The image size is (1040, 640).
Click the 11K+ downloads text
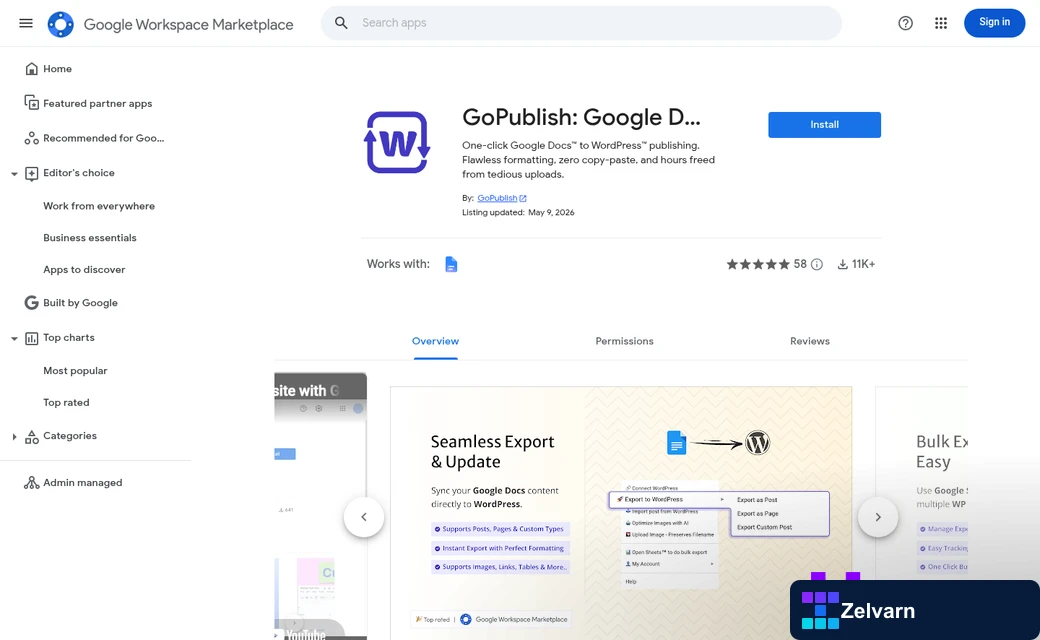[x=863, y=265]
